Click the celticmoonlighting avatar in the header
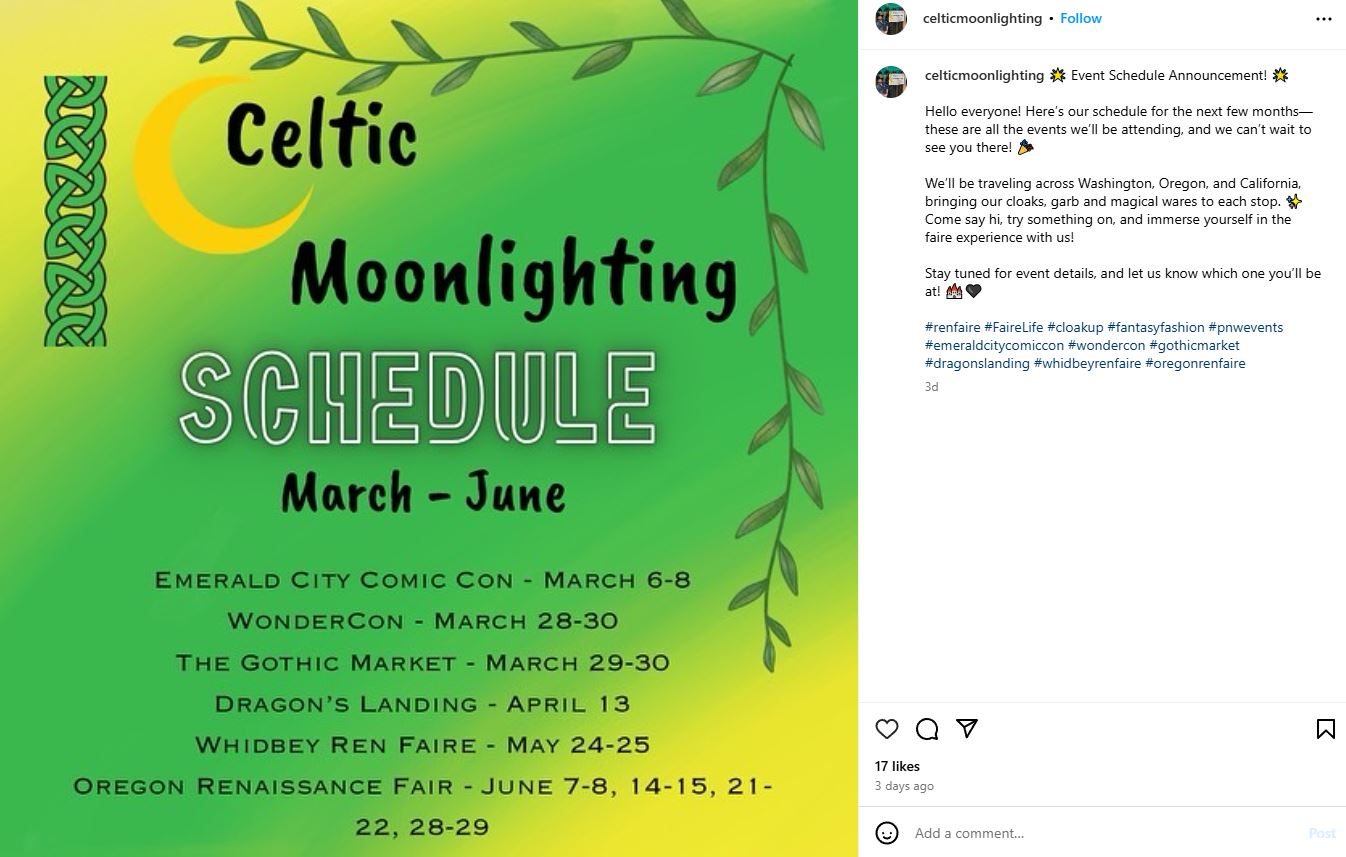 (x=891, y=19)
